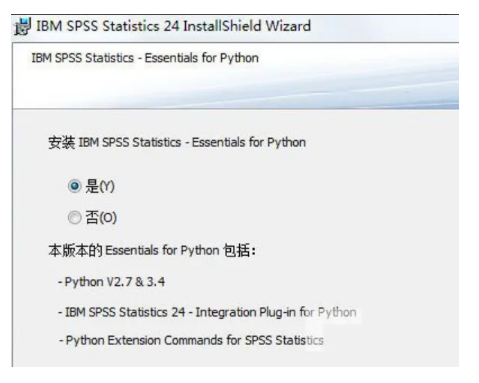Click the 本版本的 text label
Screen dimensions: 479x383
75,250
